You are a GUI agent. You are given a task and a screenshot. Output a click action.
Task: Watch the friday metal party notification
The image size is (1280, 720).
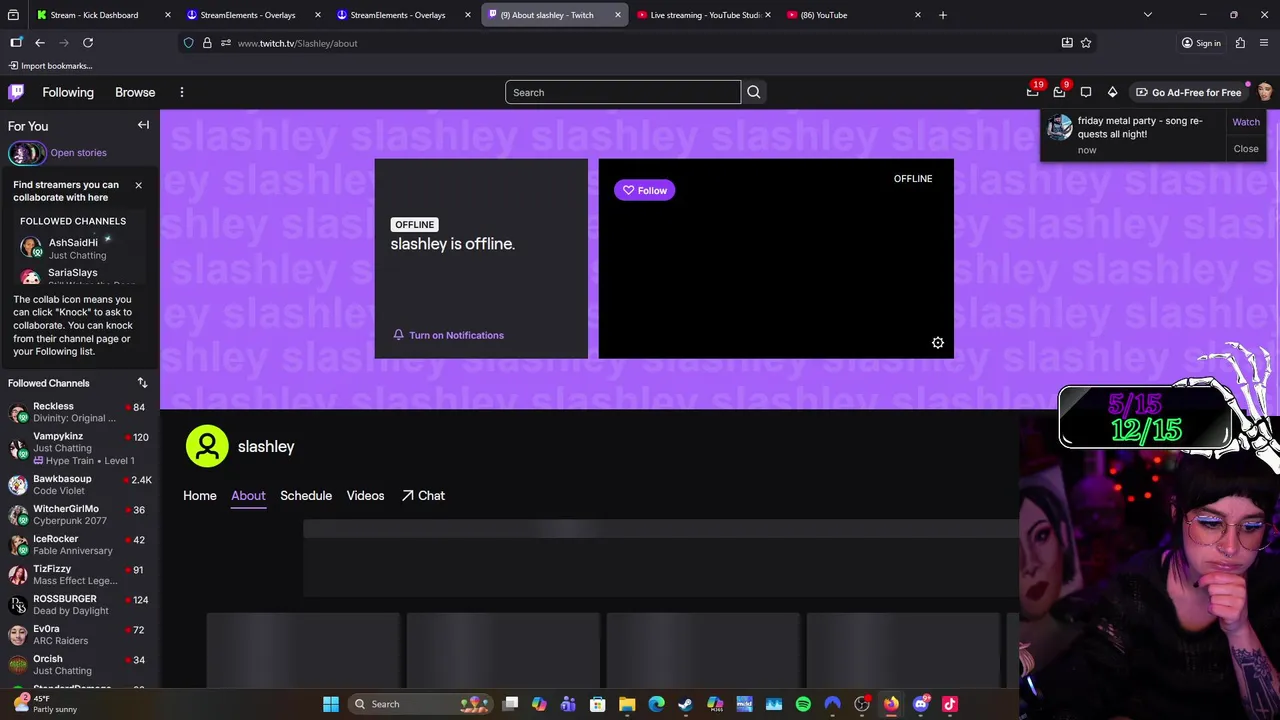[1246, 122]
